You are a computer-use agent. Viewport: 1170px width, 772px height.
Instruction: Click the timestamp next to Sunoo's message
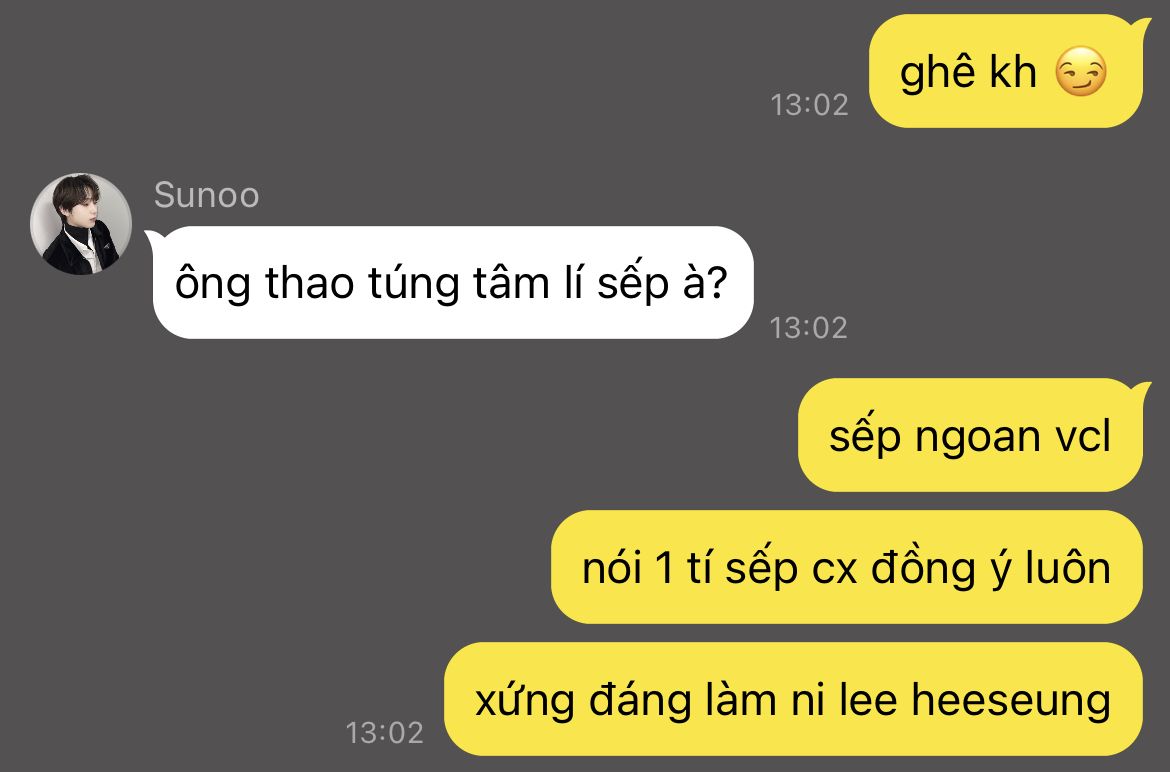(x=809, y=328)
